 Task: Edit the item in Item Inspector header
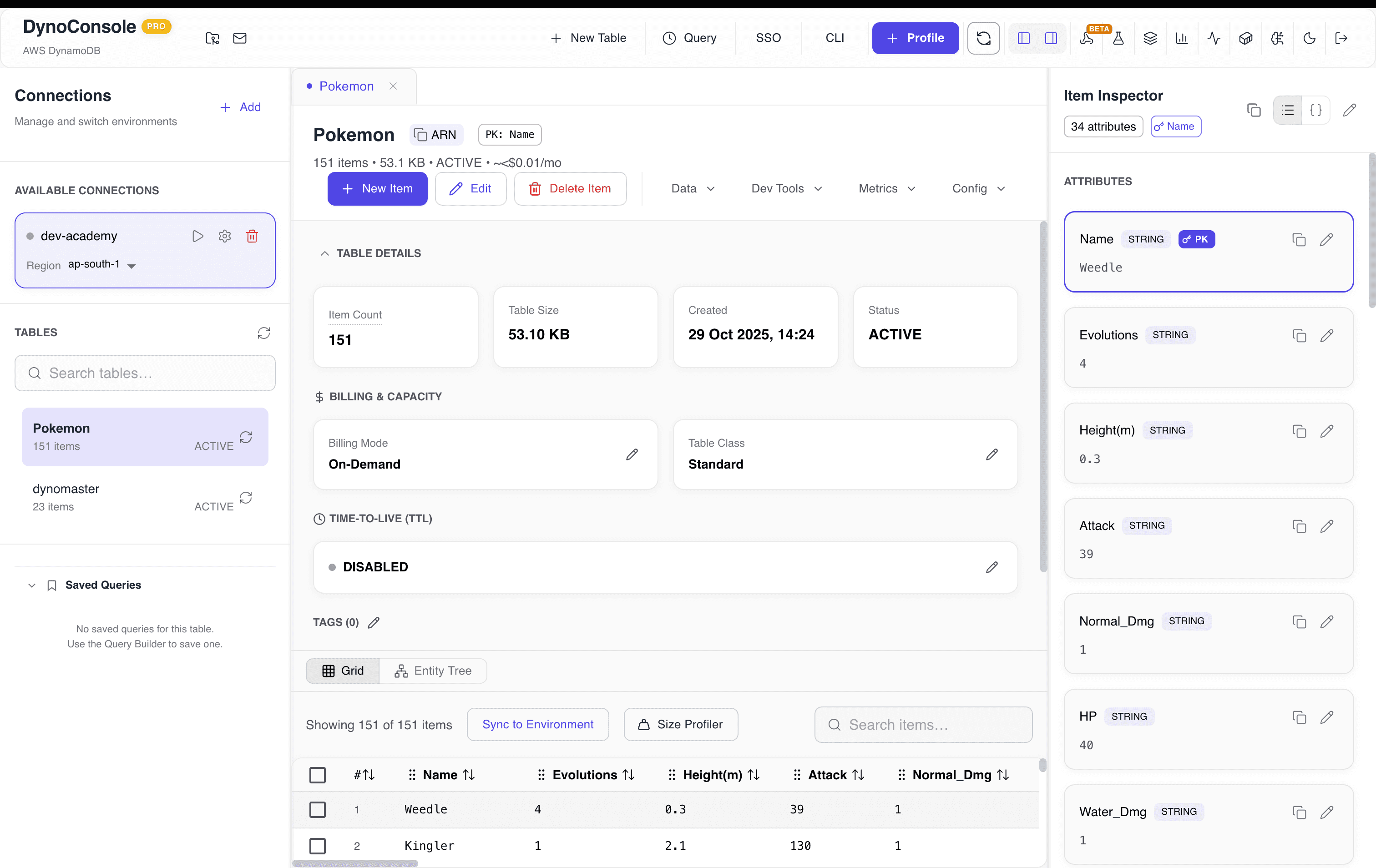coord(1350,110)
